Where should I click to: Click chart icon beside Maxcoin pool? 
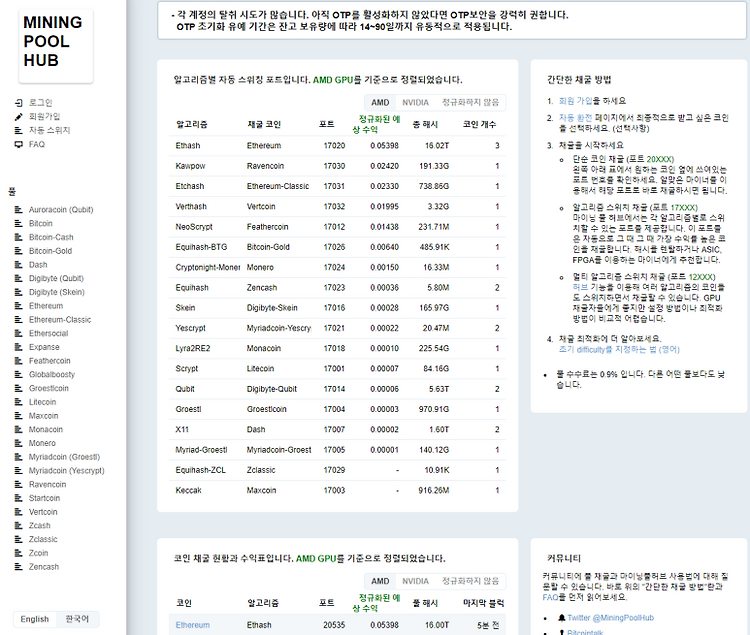19,416
